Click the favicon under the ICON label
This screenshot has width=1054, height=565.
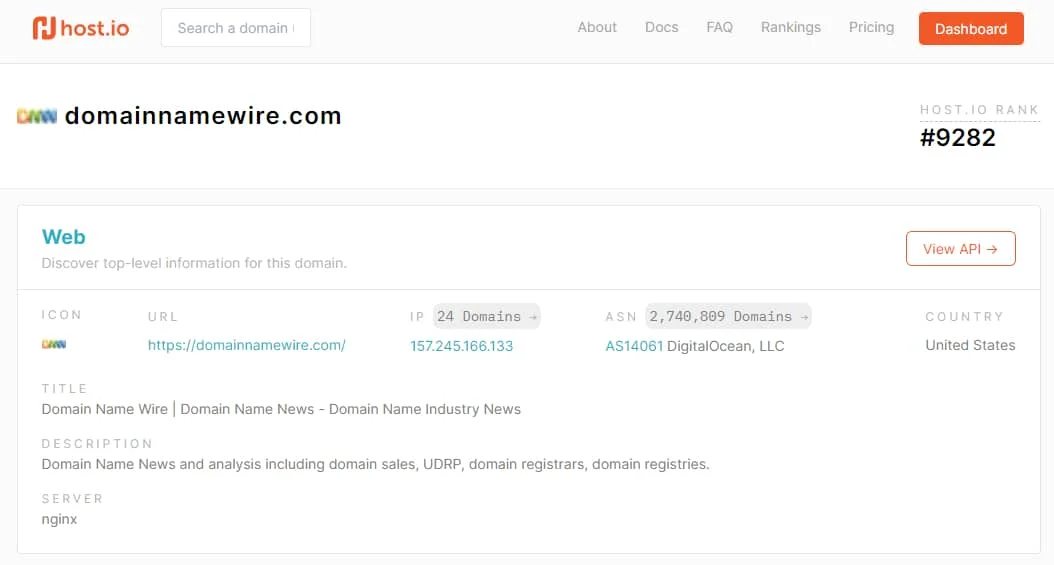(x=54, y=345)
